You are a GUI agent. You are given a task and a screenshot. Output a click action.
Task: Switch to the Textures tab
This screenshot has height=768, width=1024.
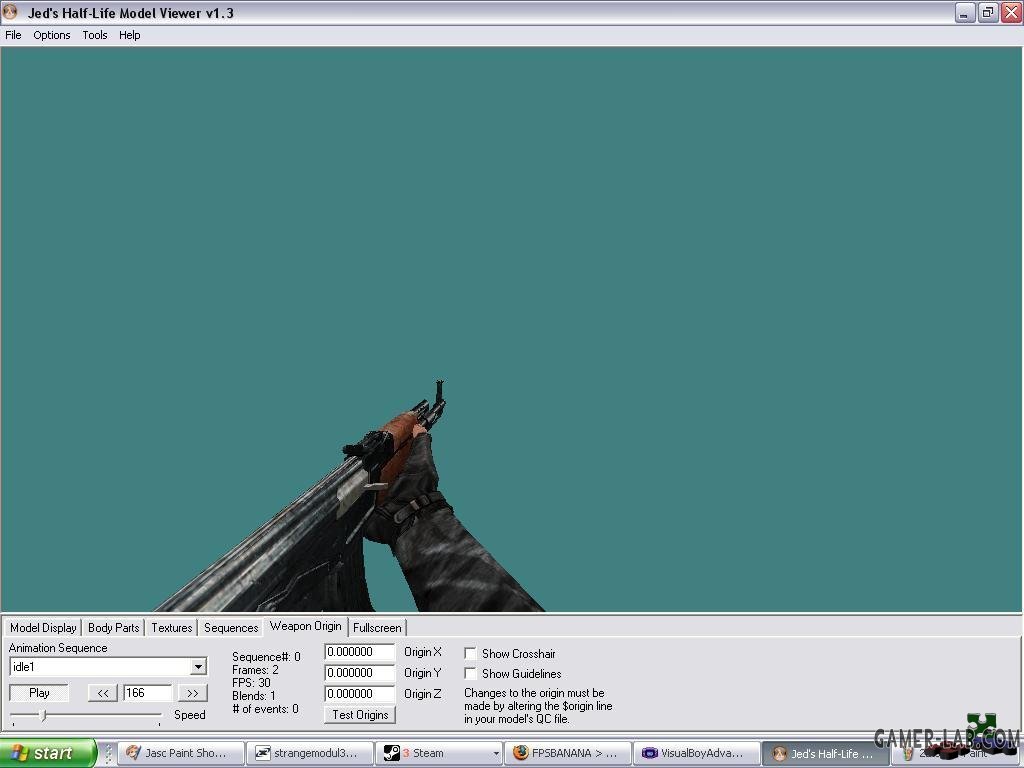click(x=172, y=628)
